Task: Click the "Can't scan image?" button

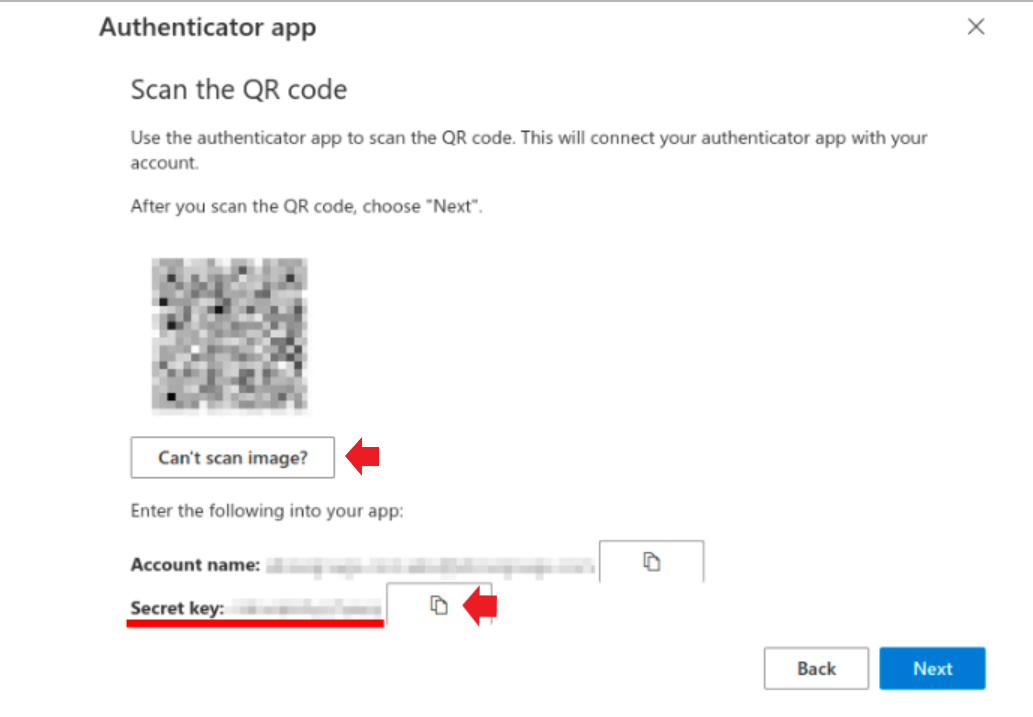Action: pyautogui.click(x=233, y=457)
